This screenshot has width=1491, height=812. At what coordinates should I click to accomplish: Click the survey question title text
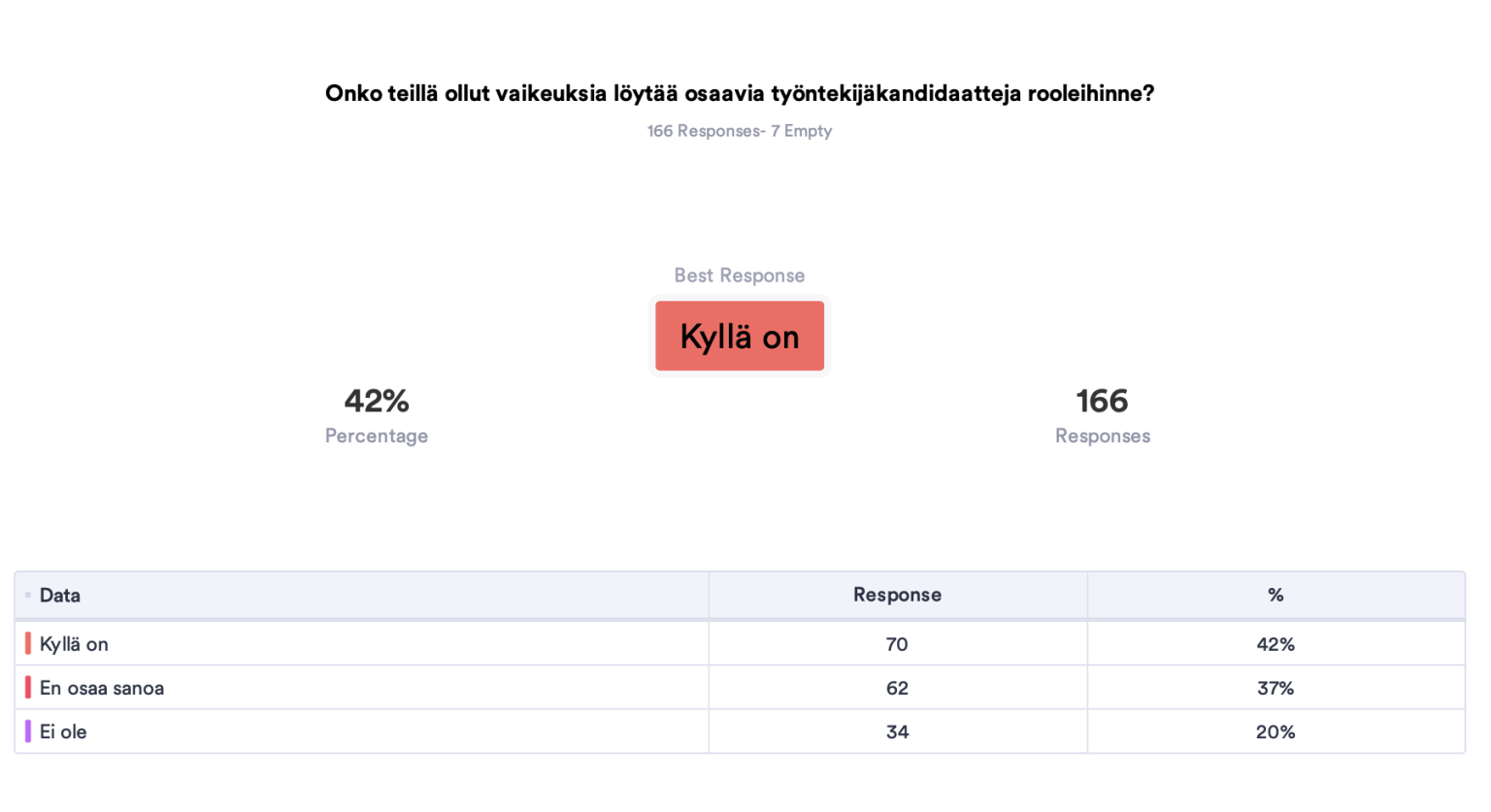[739, 93]
